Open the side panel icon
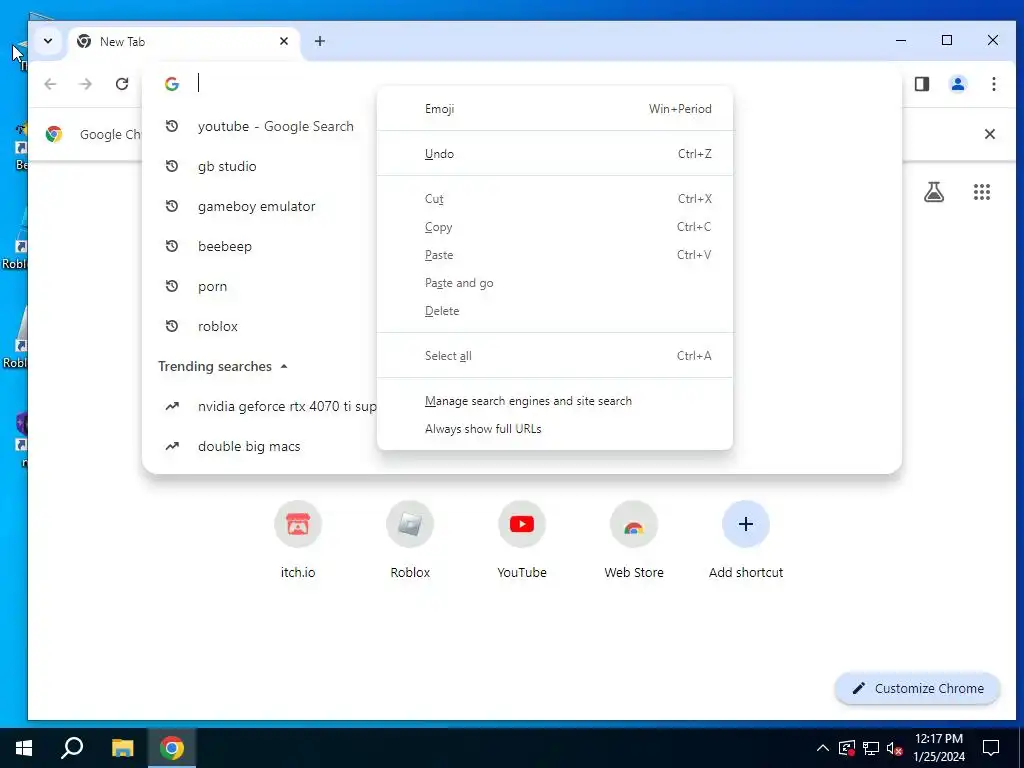Viewport: 1024px width, 768px height. coord(921,84)
